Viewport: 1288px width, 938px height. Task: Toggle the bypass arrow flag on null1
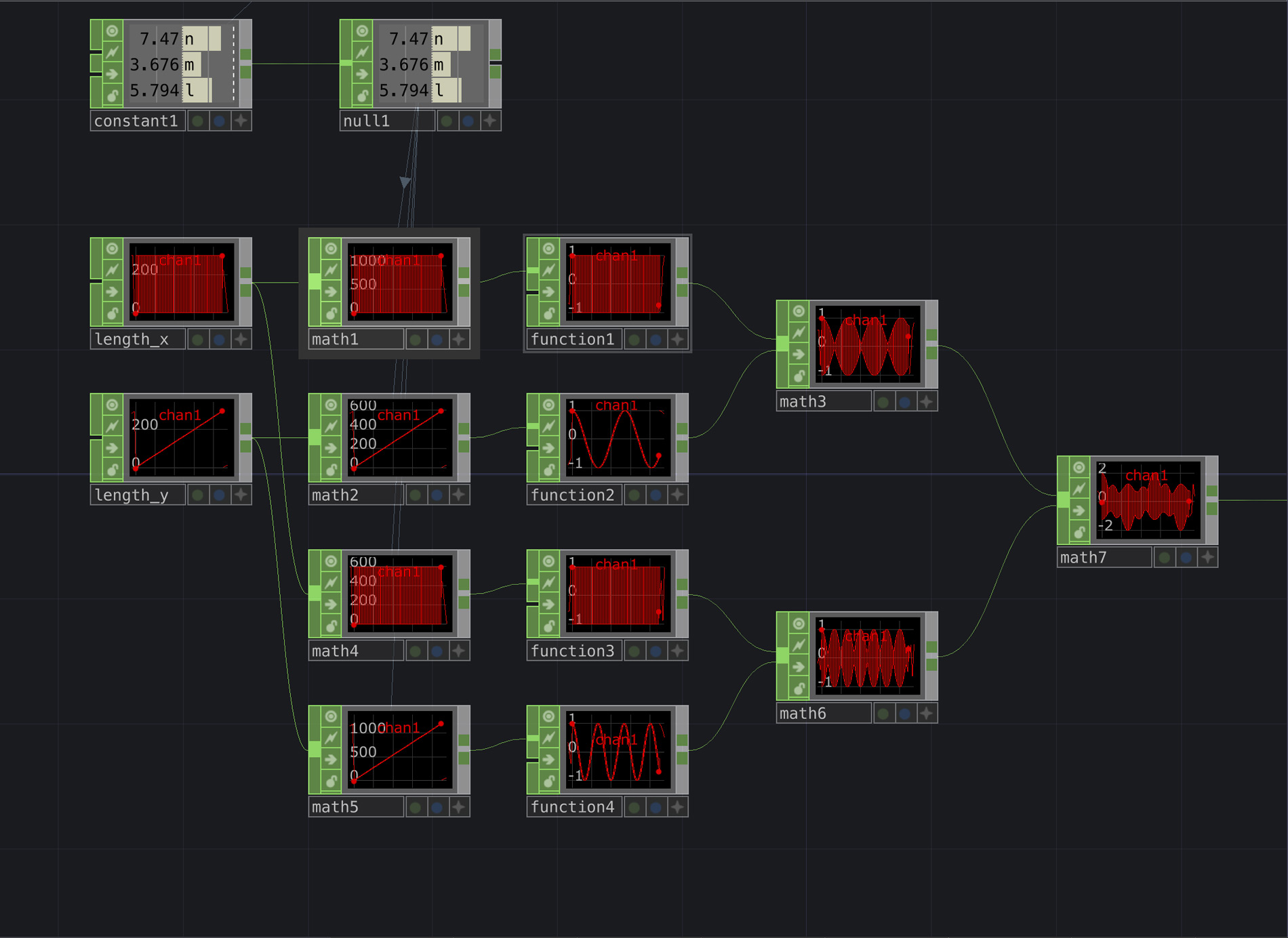(x=362, y=74)
